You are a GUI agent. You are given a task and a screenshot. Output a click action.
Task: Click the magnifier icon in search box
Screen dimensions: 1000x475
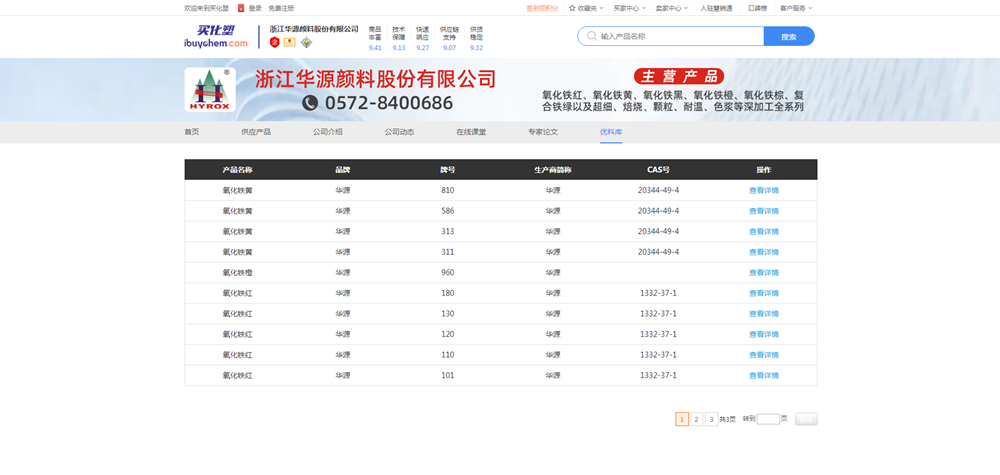pos(592,36)
